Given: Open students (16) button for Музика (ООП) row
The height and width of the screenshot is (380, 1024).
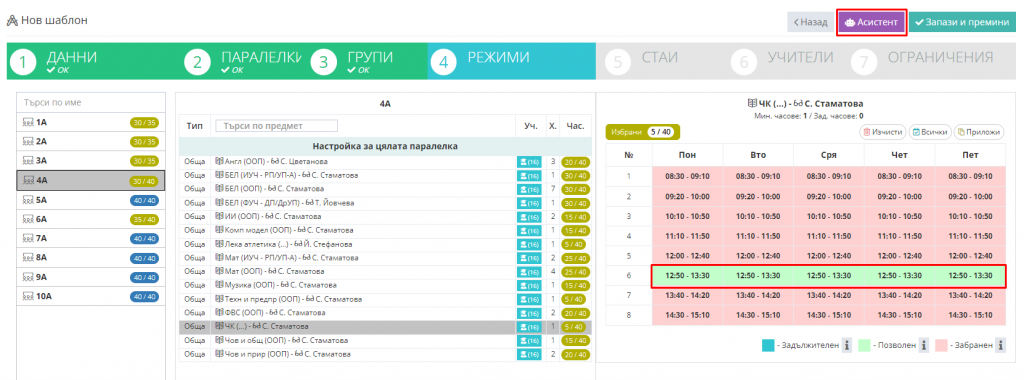Looking at the screenshot, I should click(529, 285).
